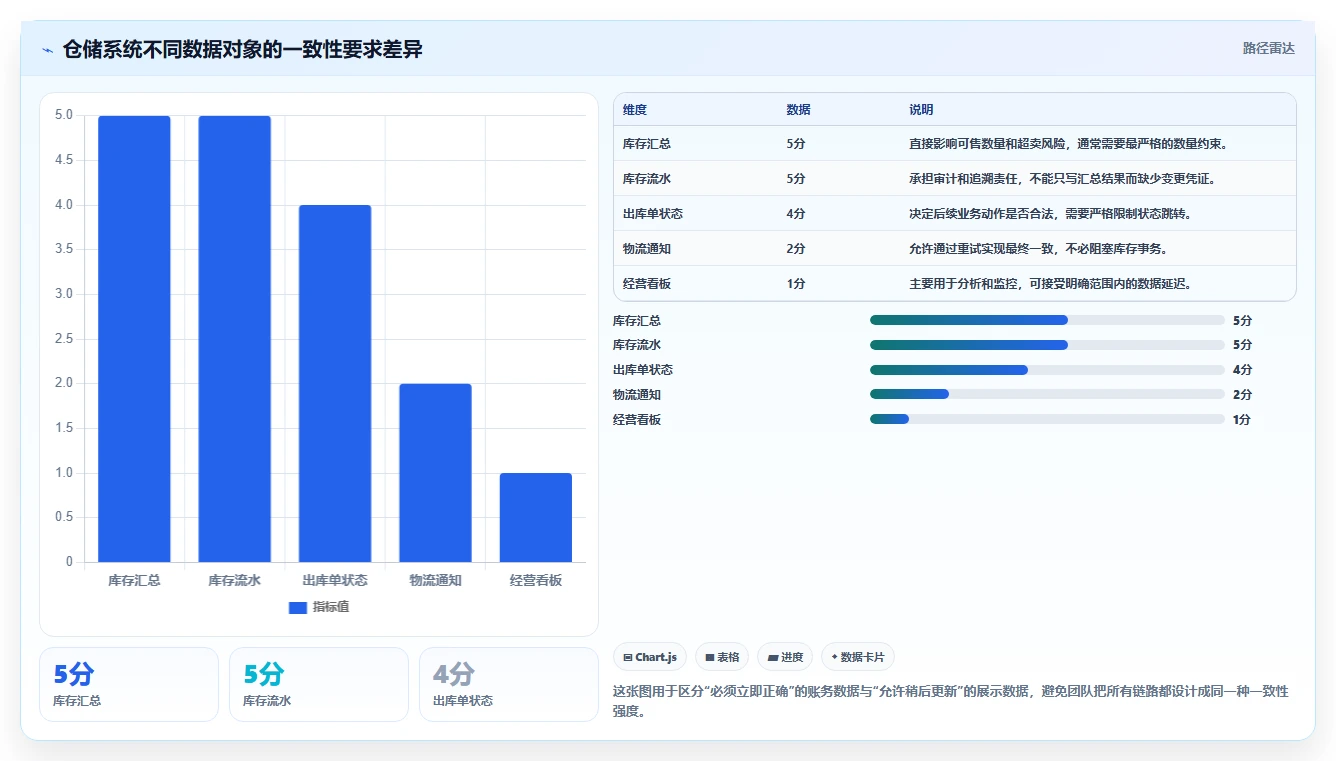Select the 物流通知 cell in the table
This screenshot has width=1336, height=761.
click(x=647, y=249)
